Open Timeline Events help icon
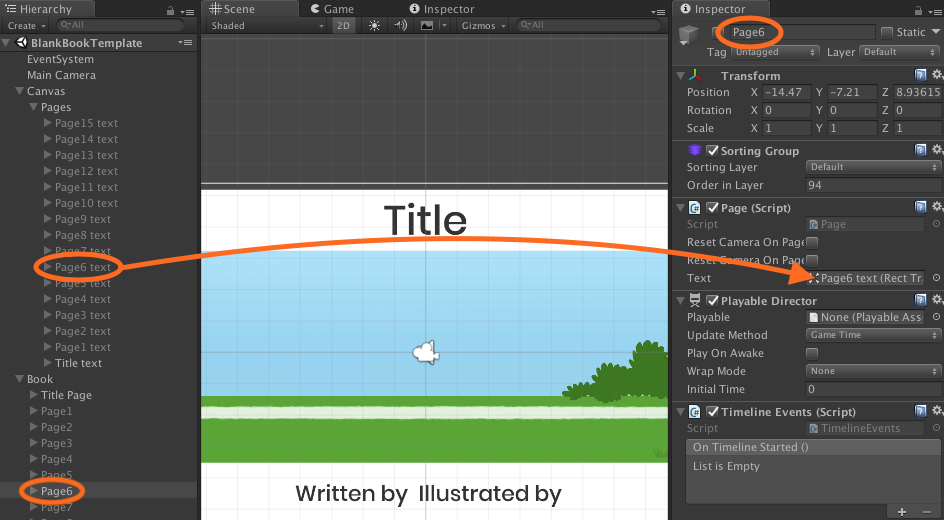This screenshot has height=520, width=944. pyautogui.click(x=921, y=411)
